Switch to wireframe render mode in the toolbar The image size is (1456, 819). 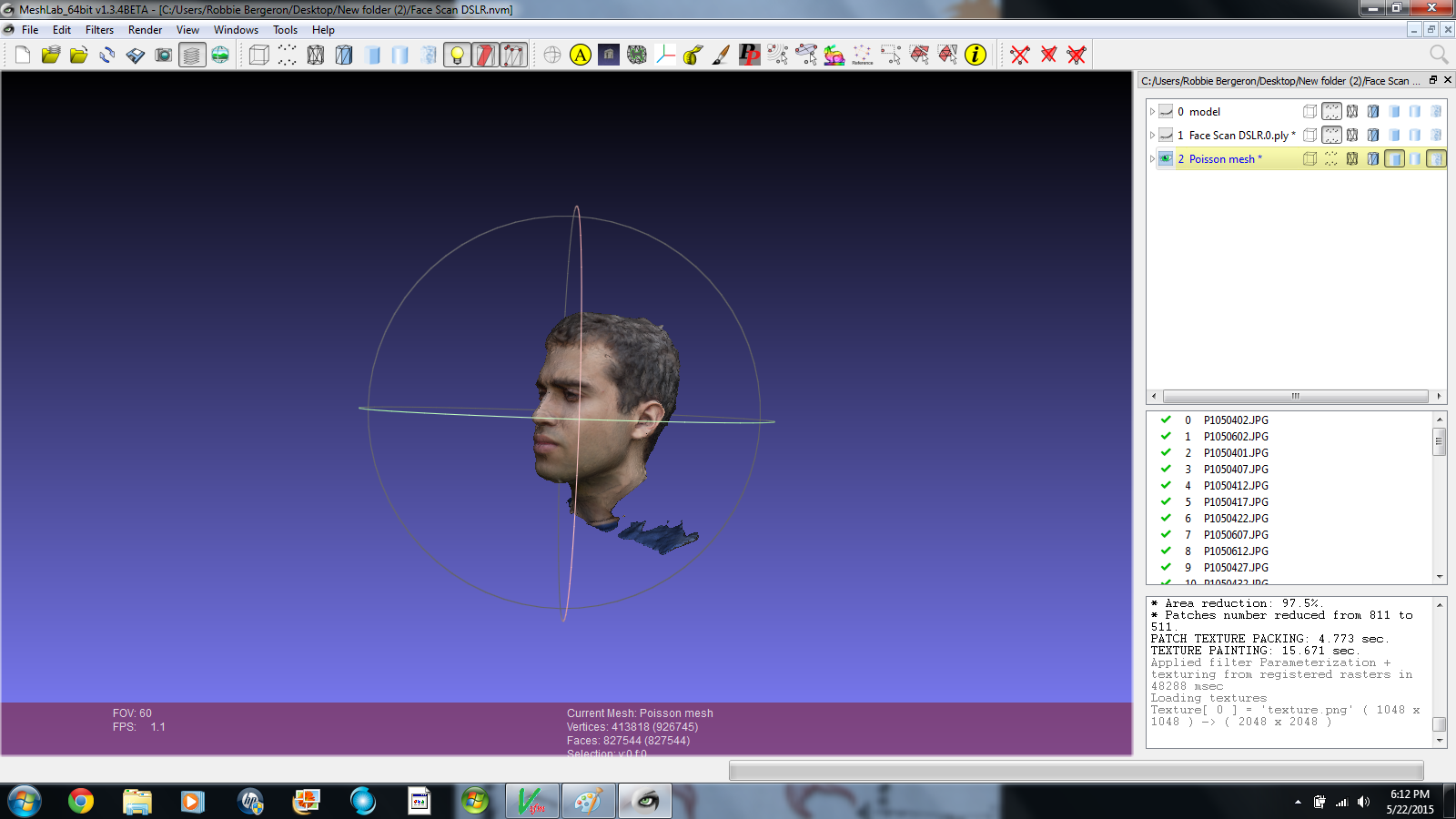pos(316,56)
